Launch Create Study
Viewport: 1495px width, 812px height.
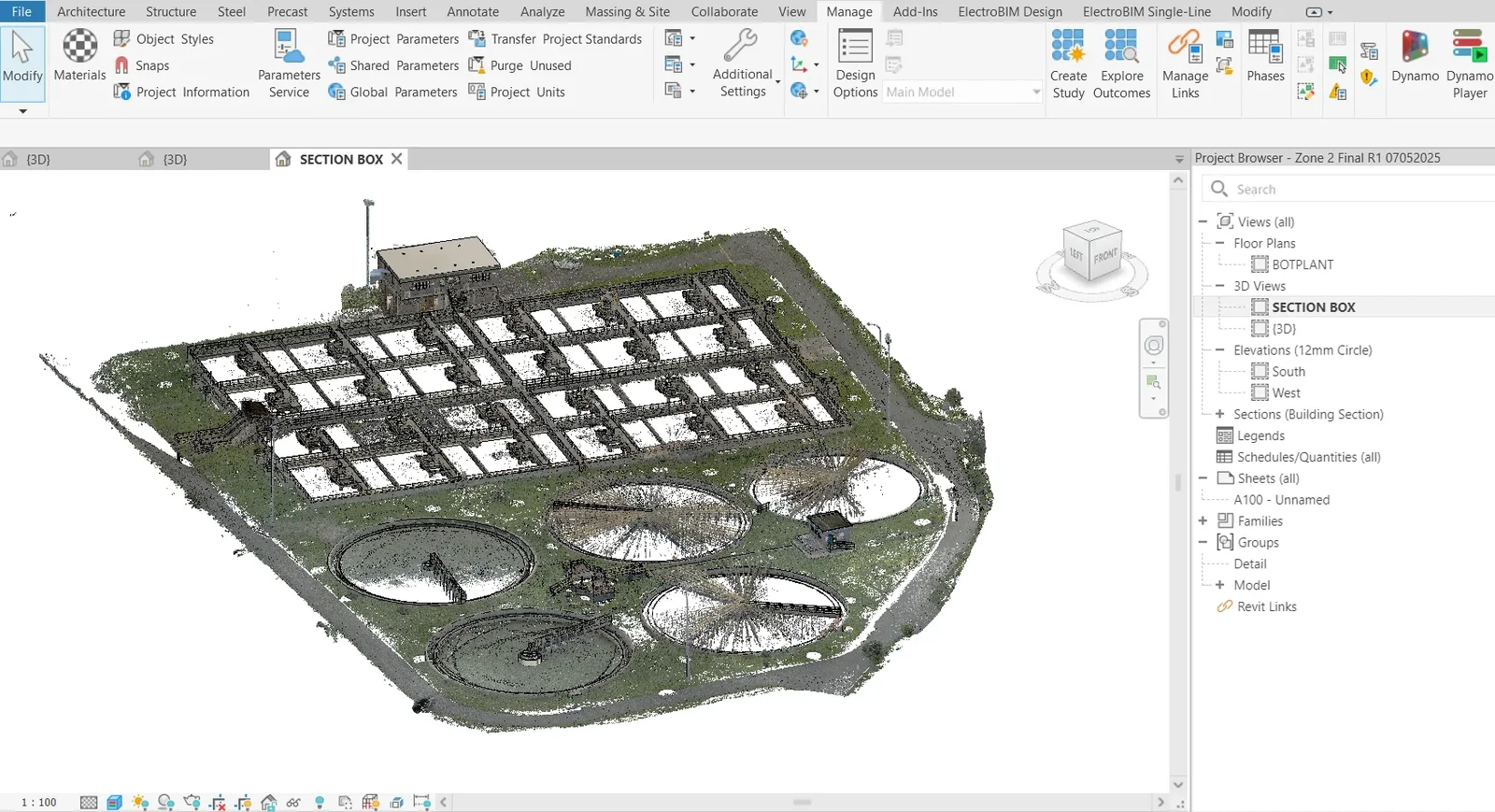1068,64
